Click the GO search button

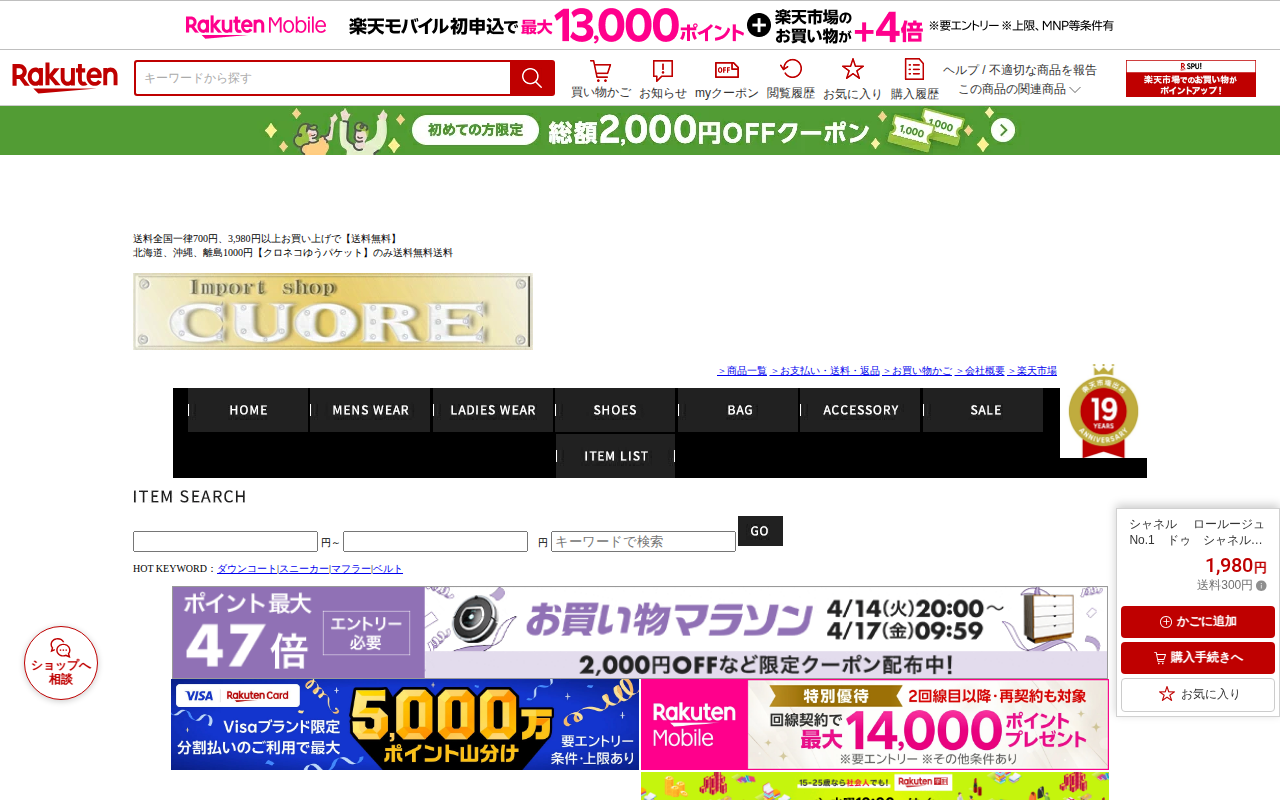[x=760, y=531]
